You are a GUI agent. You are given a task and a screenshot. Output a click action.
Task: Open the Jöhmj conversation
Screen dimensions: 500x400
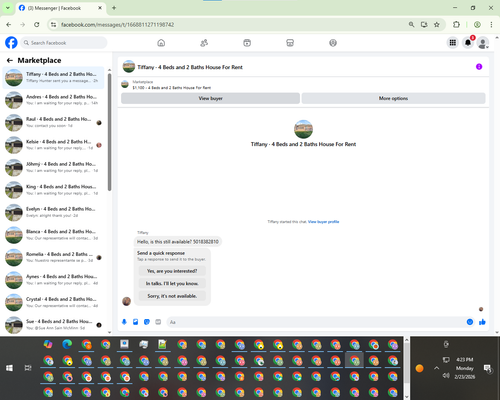53,167
